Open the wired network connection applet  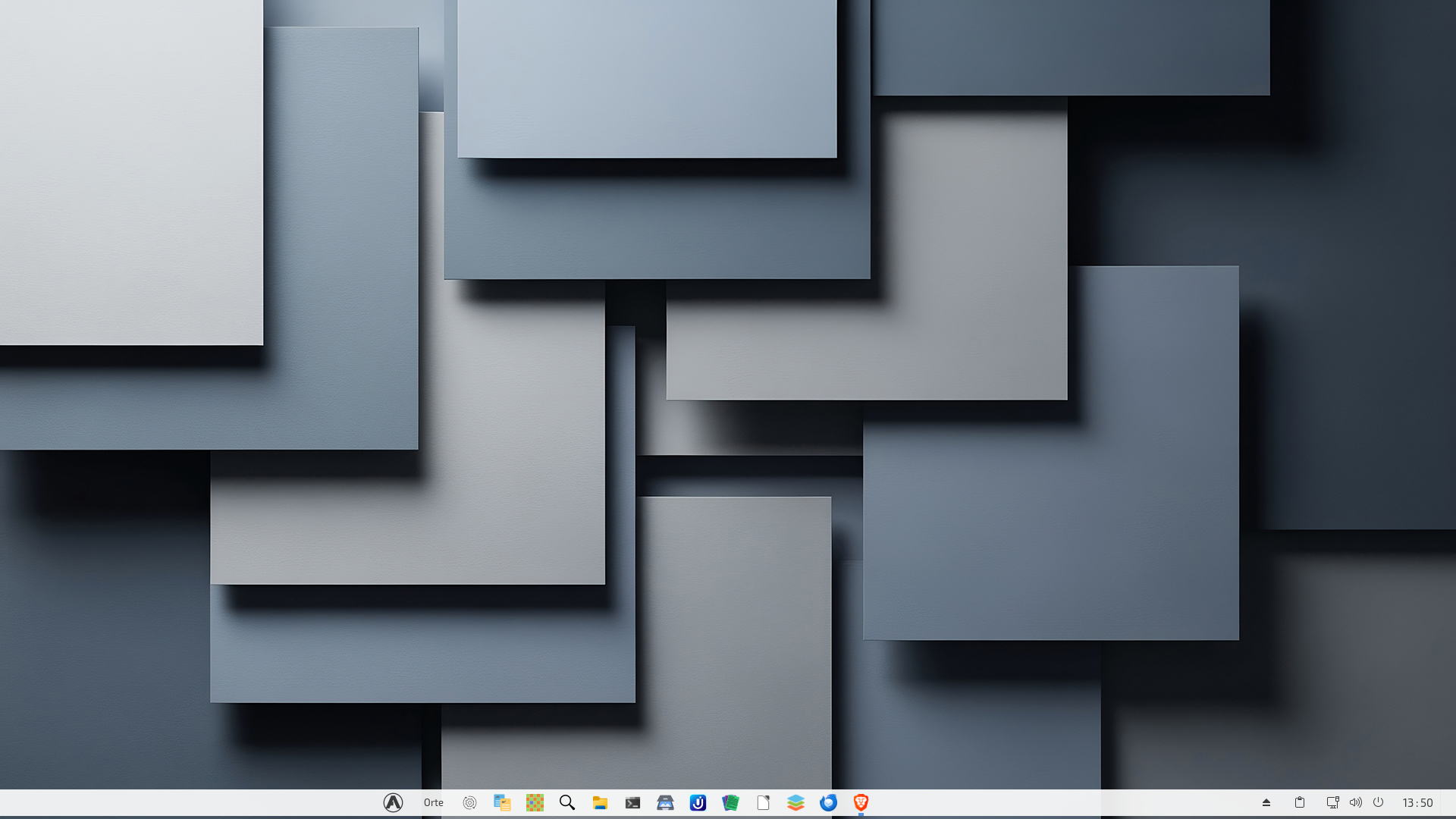(1332, 802)
